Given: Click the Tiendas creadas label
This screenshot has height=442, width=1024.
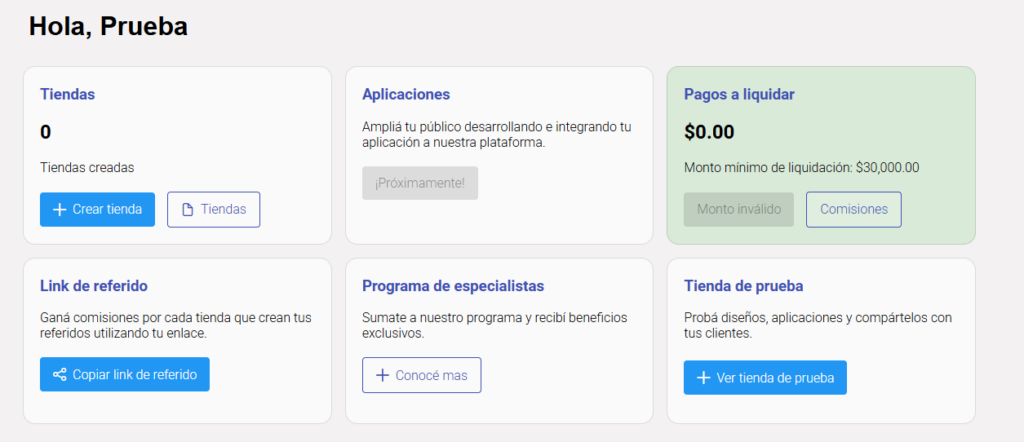Looking at the screenshot, I should pyautogui.click(x=87, y=168).
